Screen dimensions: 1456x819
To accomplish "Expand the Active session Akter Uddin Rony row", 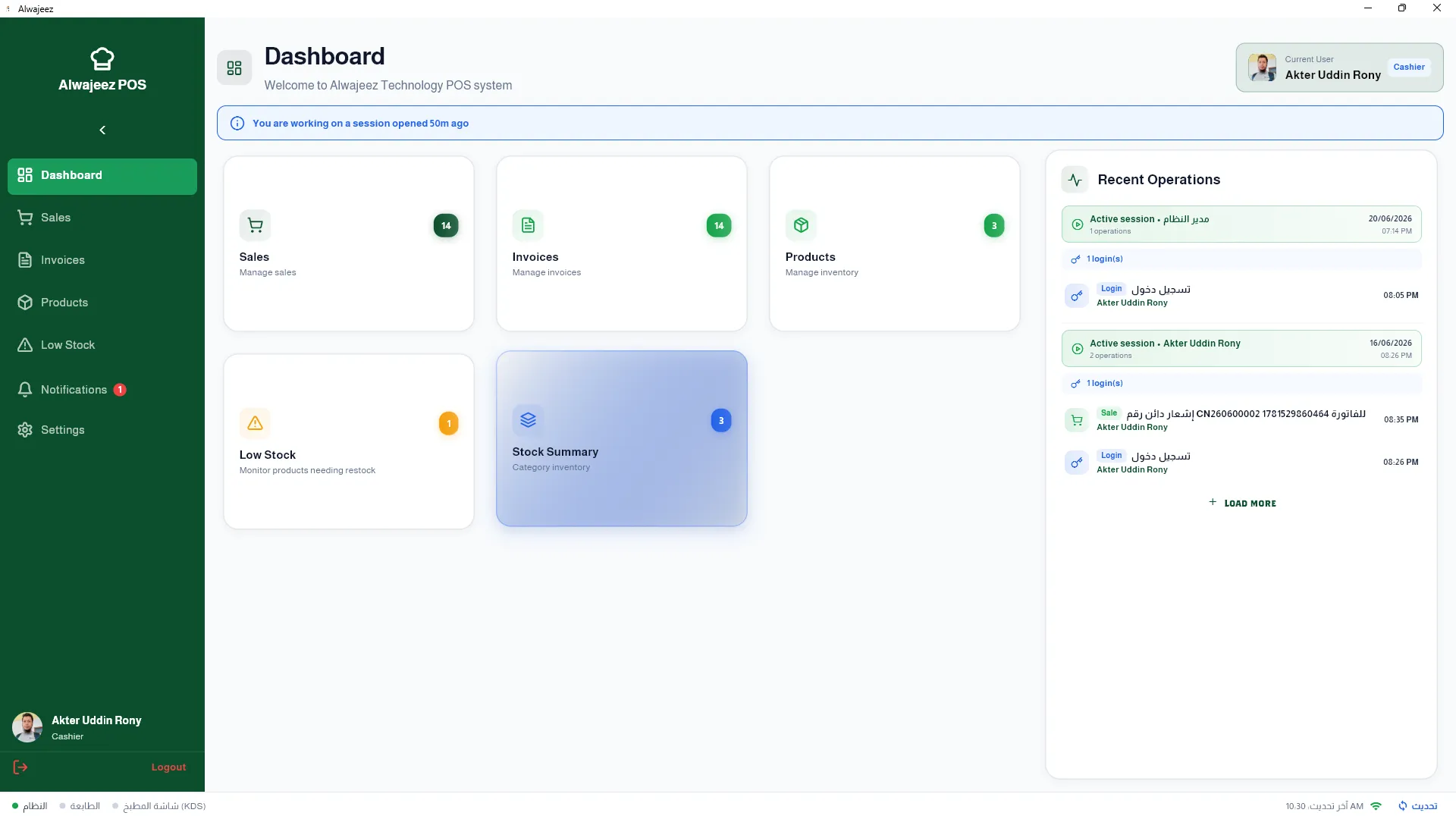I will (x=1241, y=349).
